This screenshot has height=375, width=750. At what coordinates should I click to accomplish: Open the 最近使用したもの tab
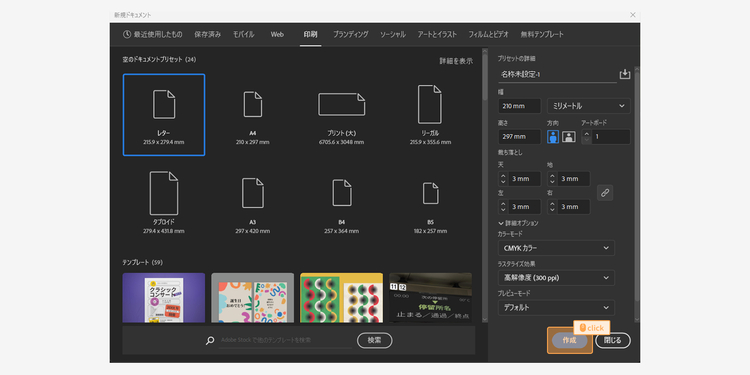153,34
